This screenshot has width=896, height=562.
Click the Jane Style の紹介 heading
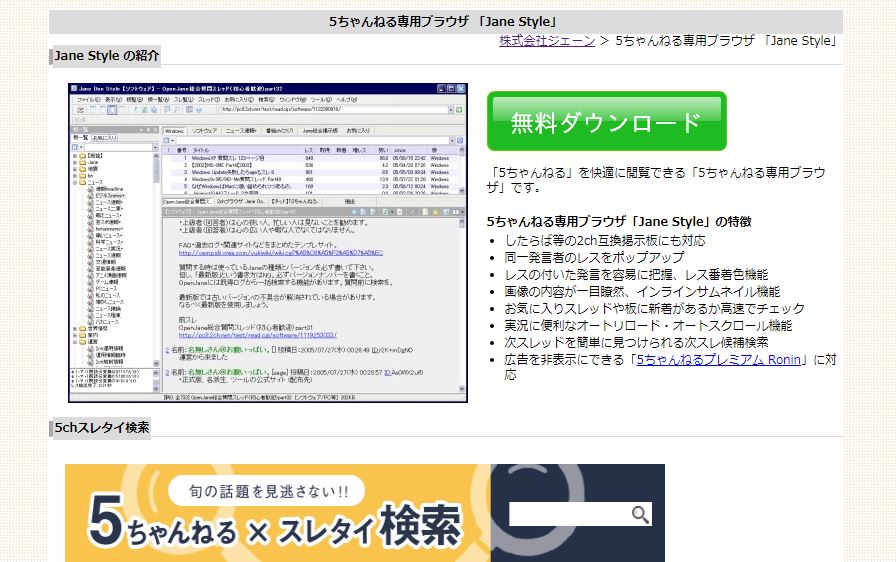(106, 56)
